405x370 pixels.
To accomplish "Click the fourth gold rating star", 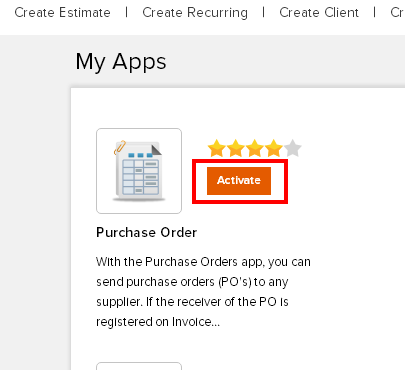I will pos(274,148).
